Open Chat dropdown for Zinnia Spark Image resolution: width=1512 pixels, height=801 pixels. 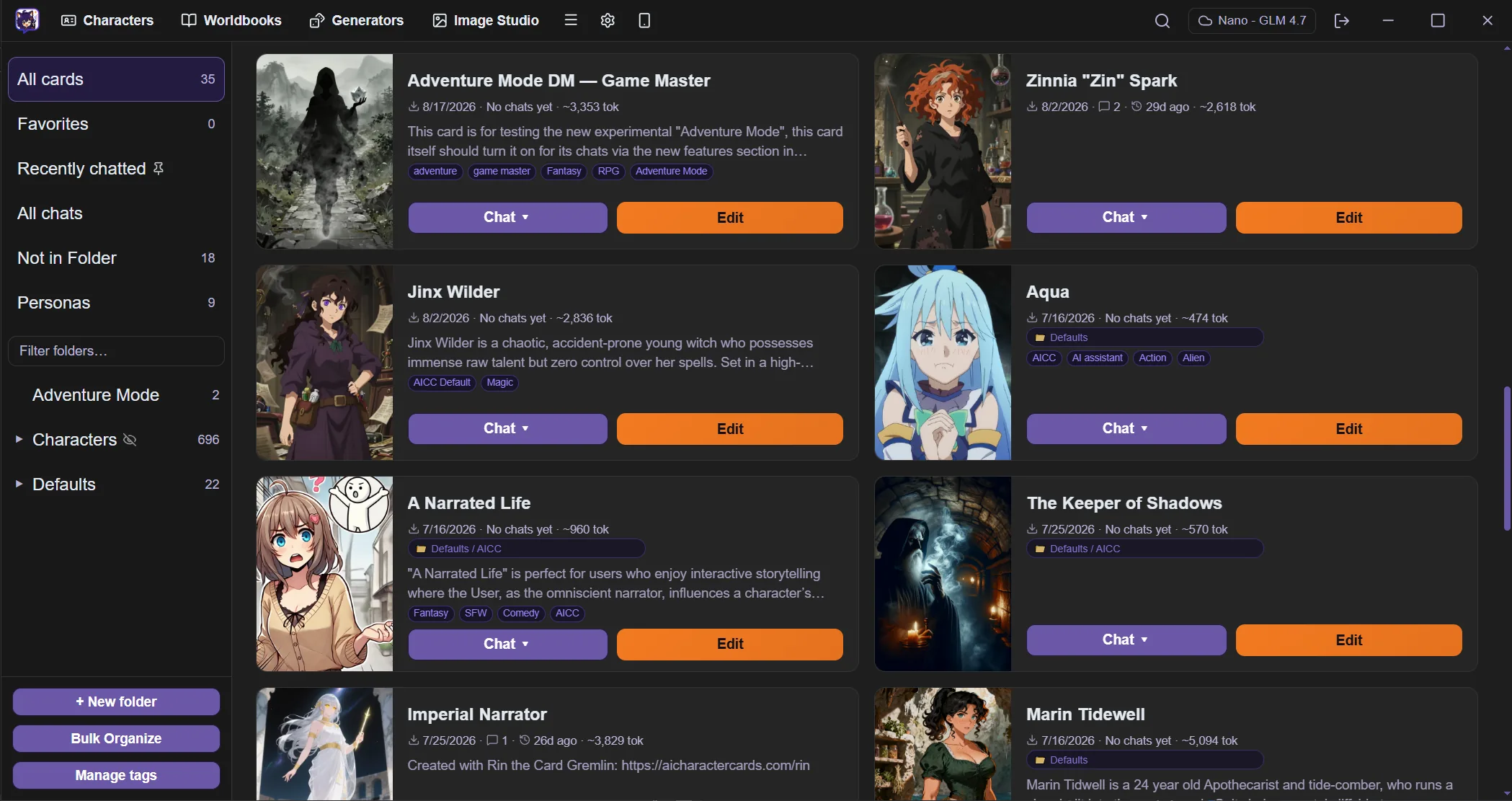[x=1126, y=217]
